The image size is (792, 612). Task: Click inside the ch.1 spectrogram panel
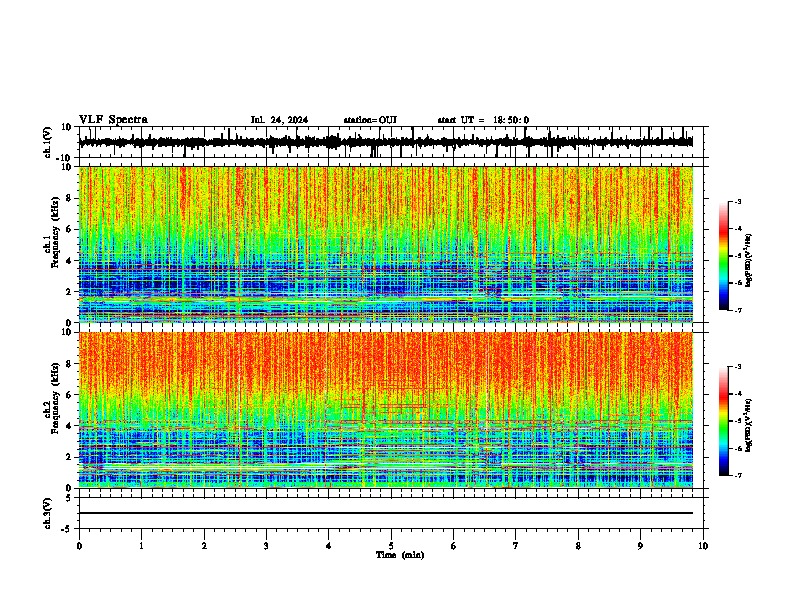click(x=386, y=244)
